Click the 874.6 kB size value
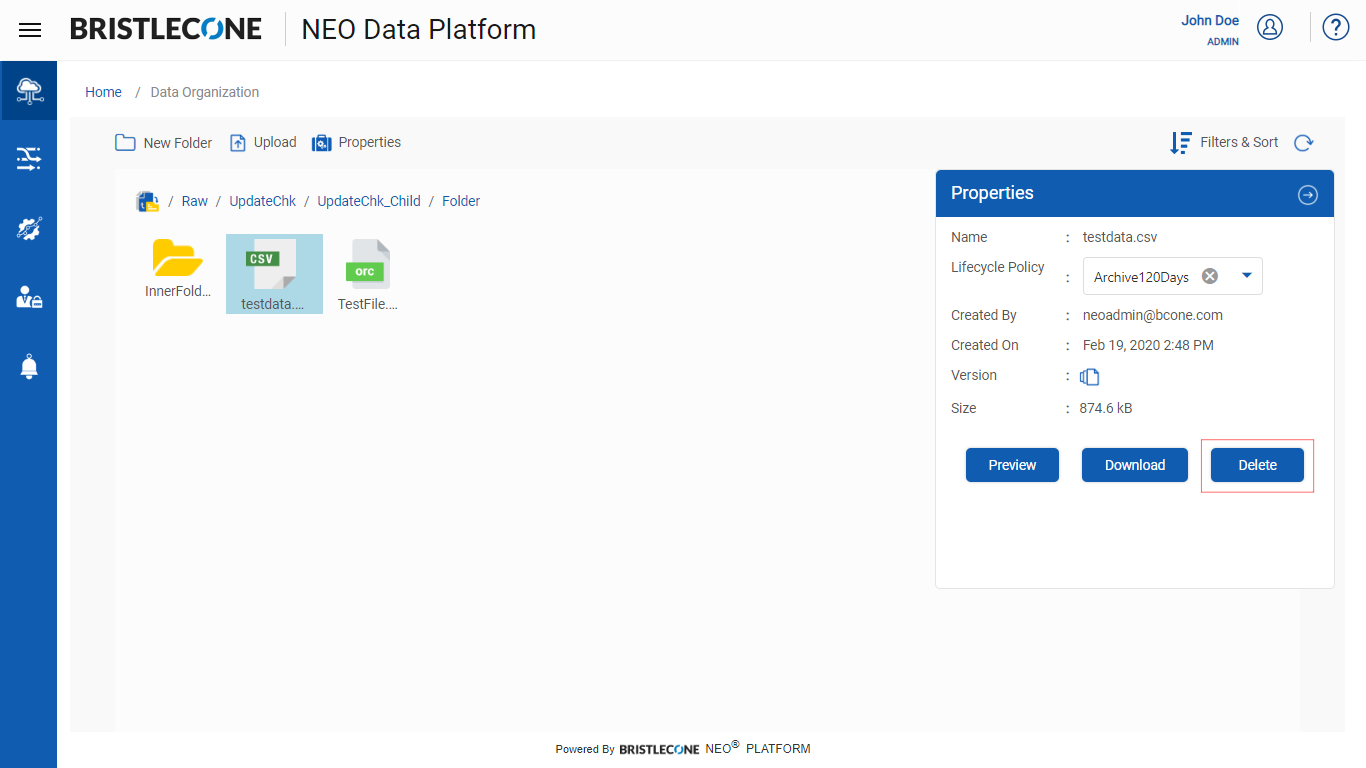The height and width of the screenshot is (768, 1366). pyautogui.click(x=1106, y=408)
